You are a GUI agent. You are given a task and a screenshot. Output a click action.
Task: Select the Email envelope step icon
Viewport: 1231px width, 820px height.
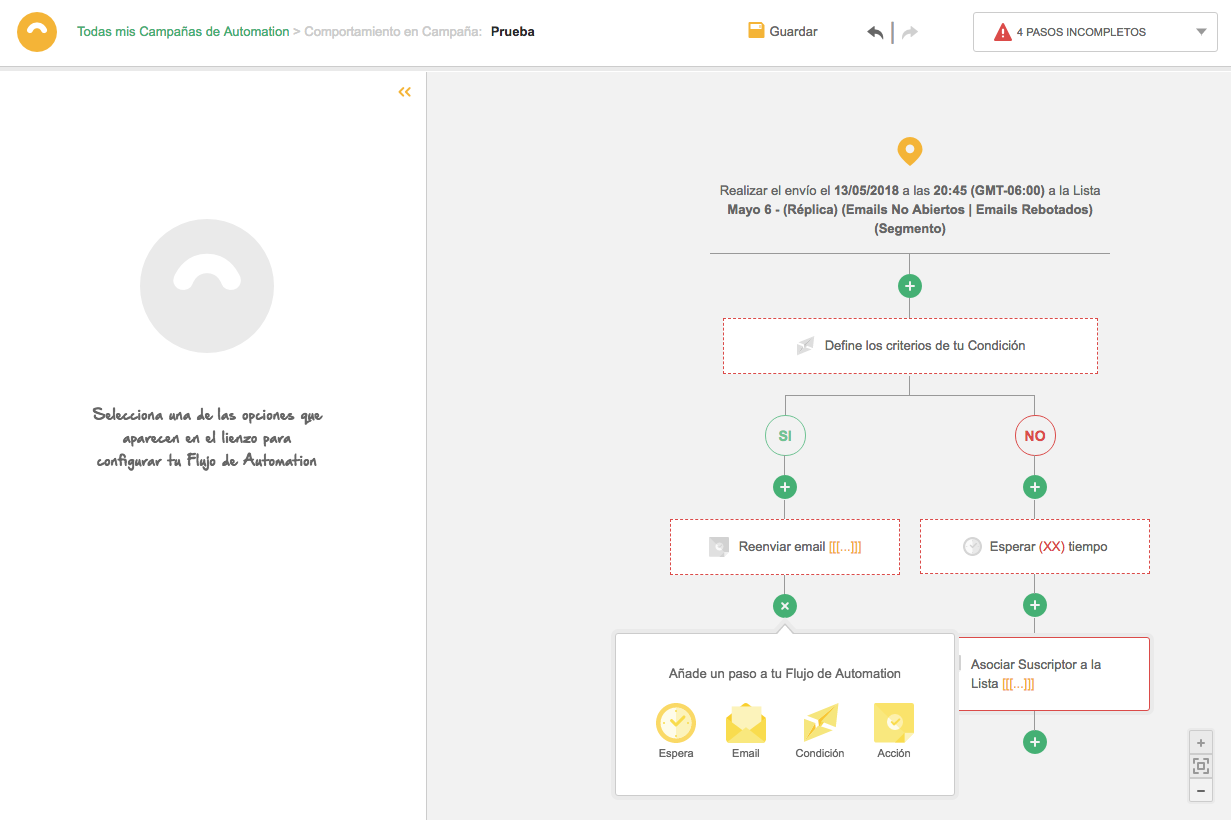pos(745,723)
